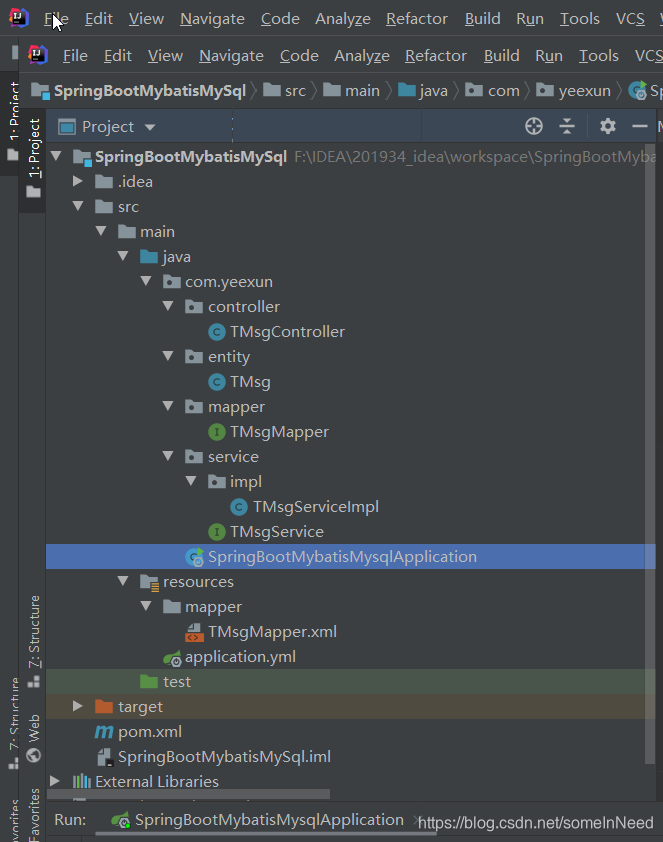663x842 pixels.
Task: Click the locate-opened-file crosshair icon in Project panel
Action: point(533,126)
